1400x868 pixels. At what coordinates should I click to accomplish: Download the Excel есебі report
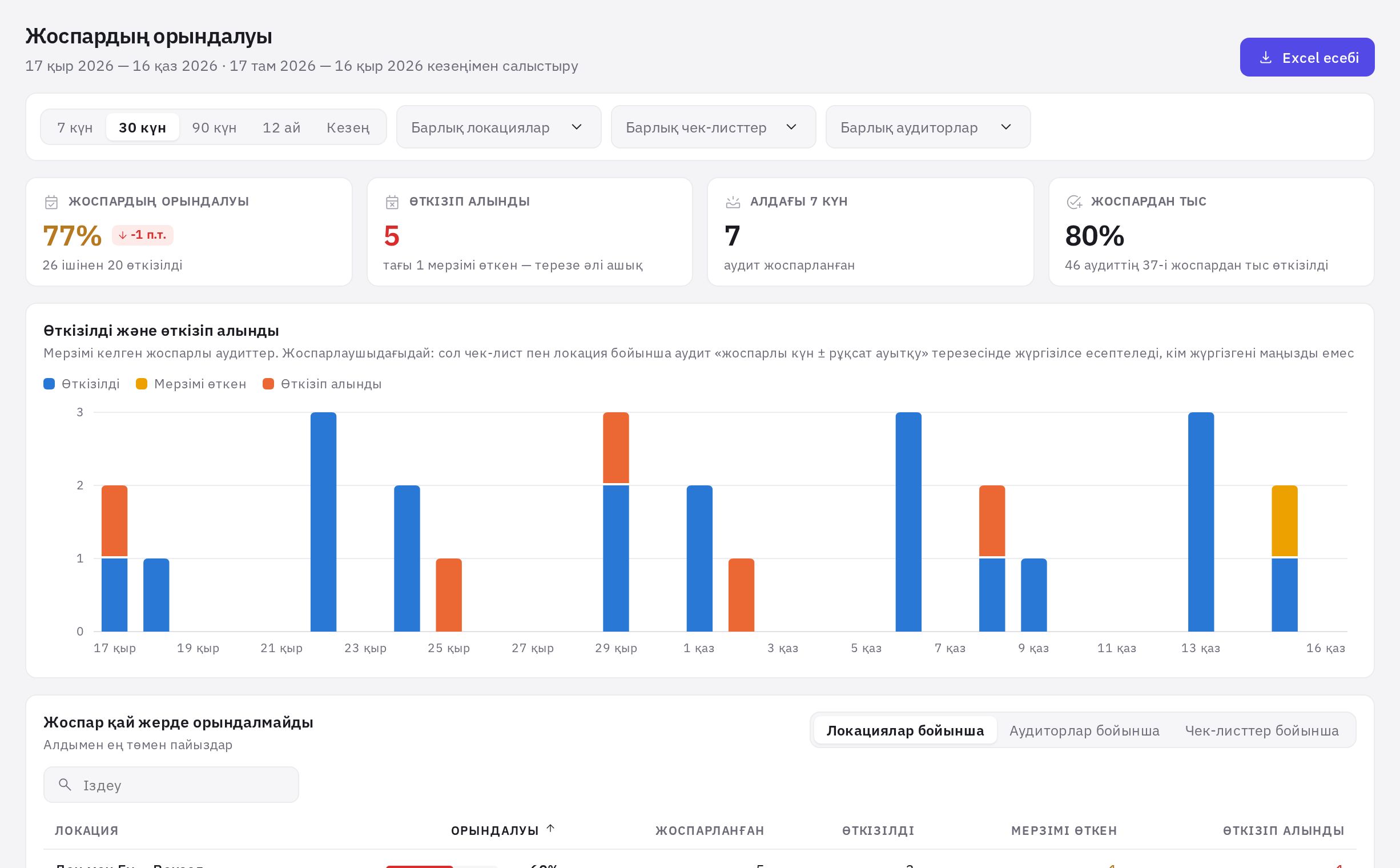[1307, 58]
